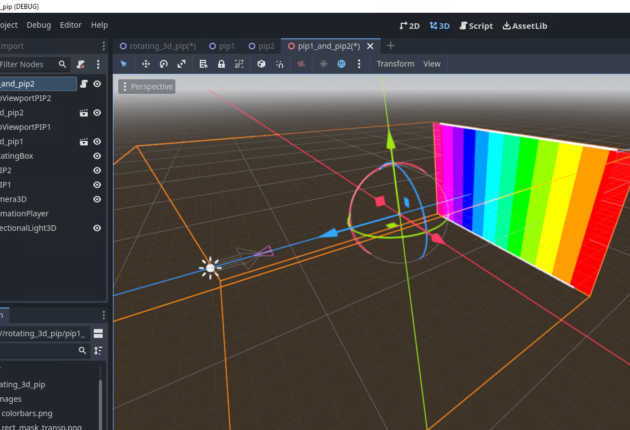Select the nages folder in FileSystem
The height and width of the screenshot is (430, 630).
pos(11,399)
